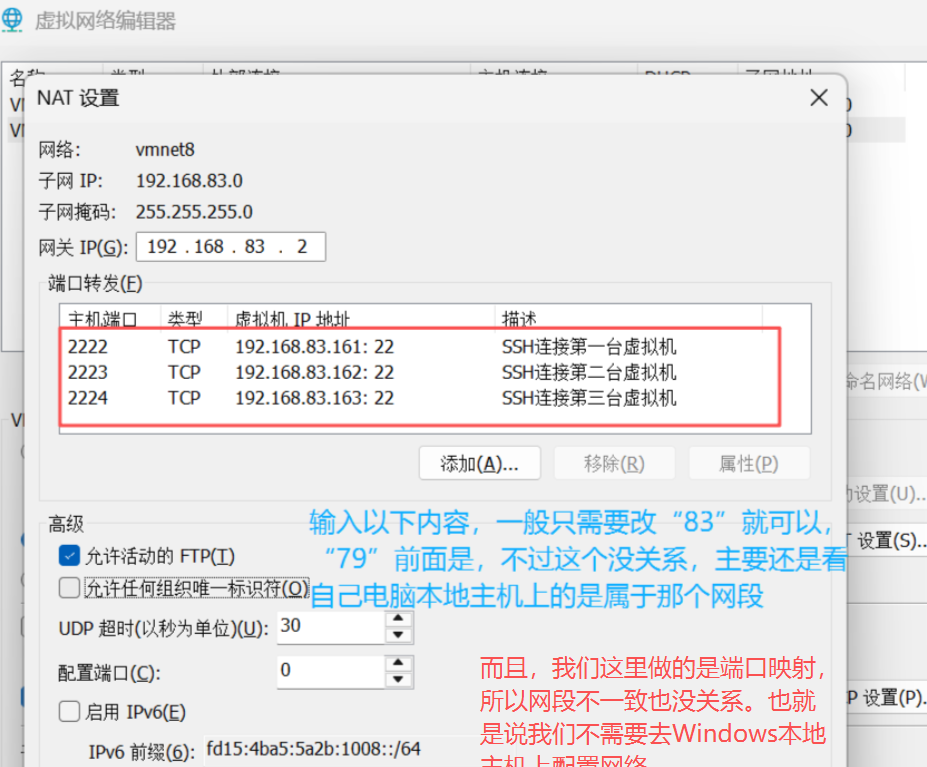Enable 允许任何组织唯一标识符 checkbox
The height and width of the screenshot is (767, 927).
coord(68,589)
